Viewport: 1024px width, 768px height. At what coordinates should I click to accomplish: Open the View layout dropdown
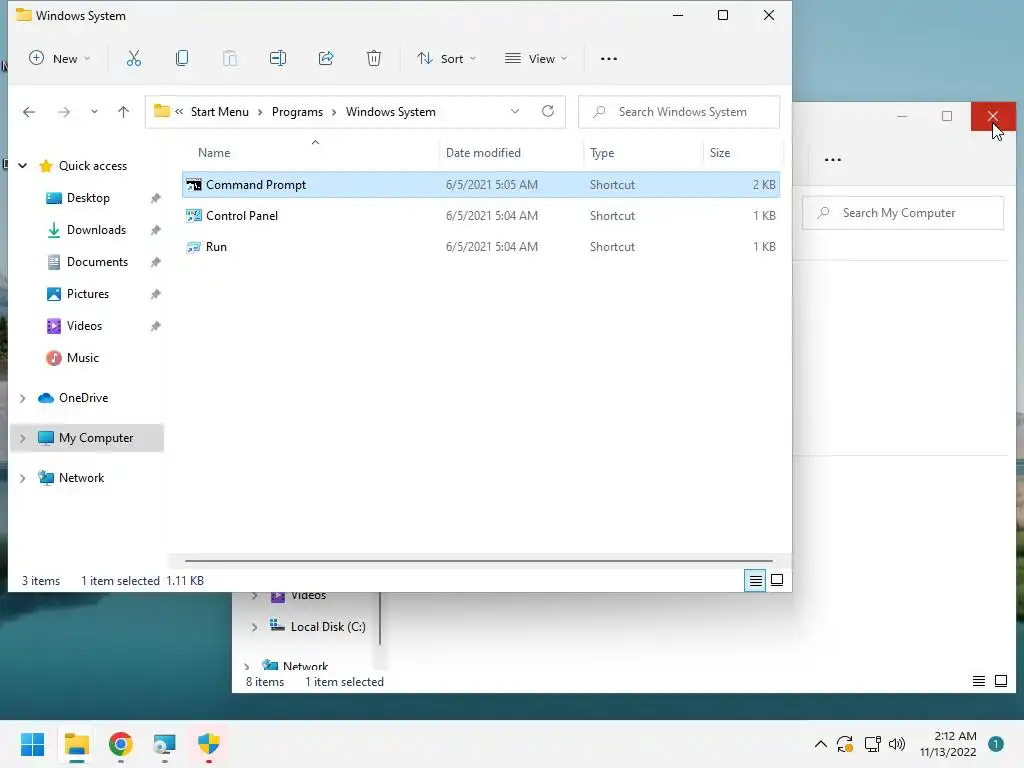pyautogui.click(x=536, y=59)
